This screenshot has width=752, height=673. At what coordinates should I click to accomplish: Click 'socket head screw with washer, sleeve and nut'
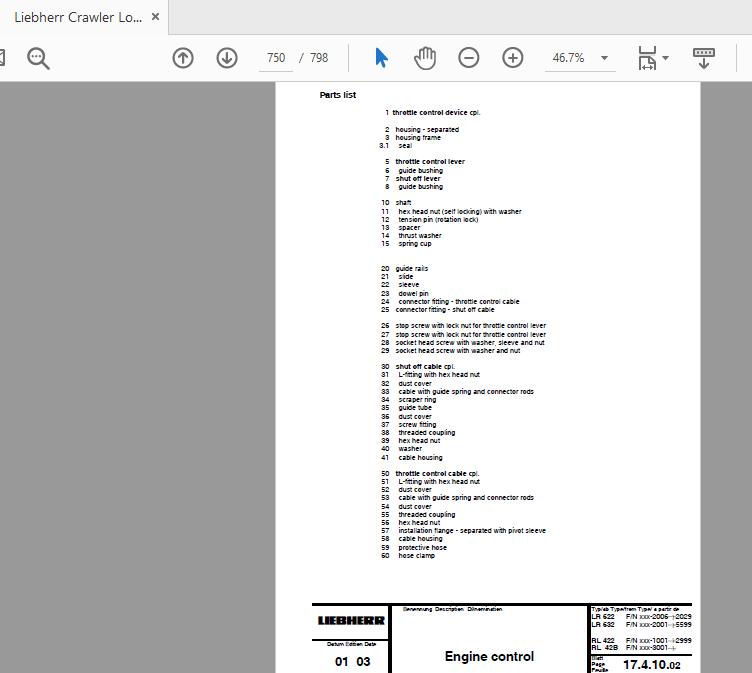(470, 342)
